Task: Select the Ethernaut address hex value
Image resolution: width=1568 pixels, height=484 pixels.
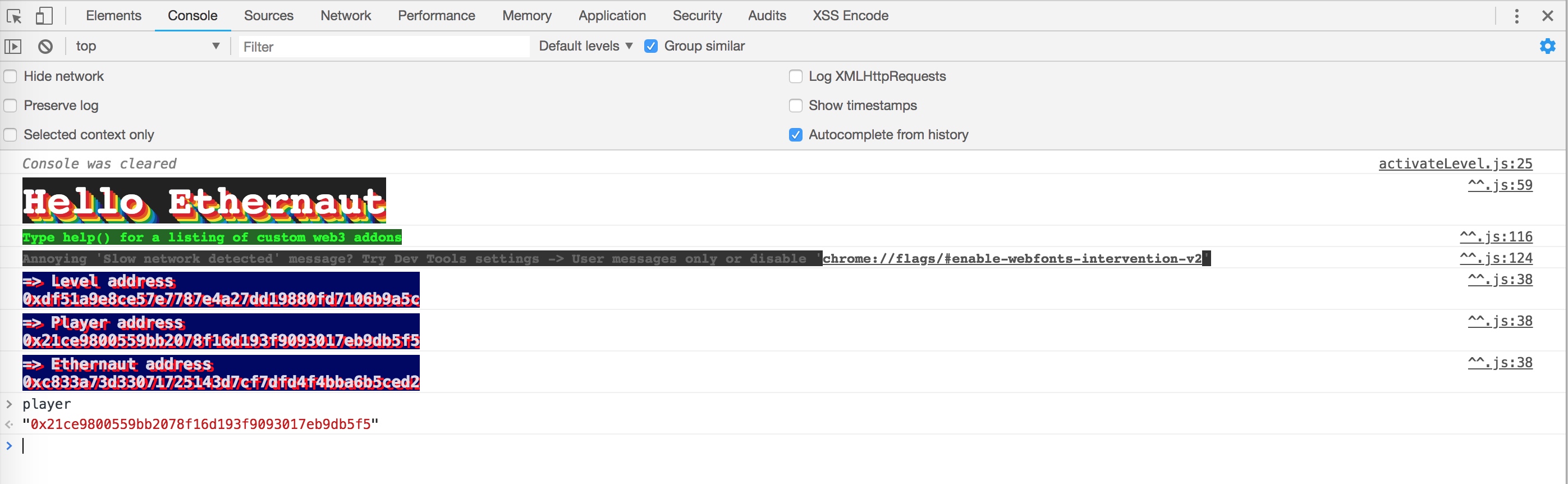Action: [x=221, y=382]
